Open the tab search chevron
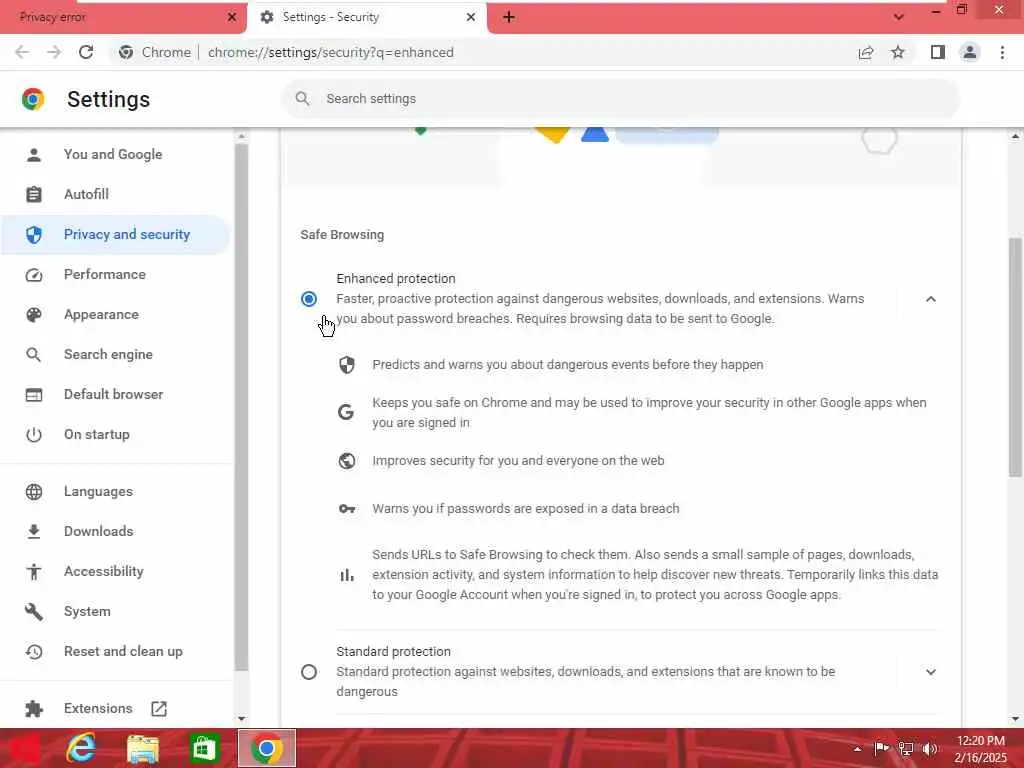1024x768 pixels. click(899, 17)
